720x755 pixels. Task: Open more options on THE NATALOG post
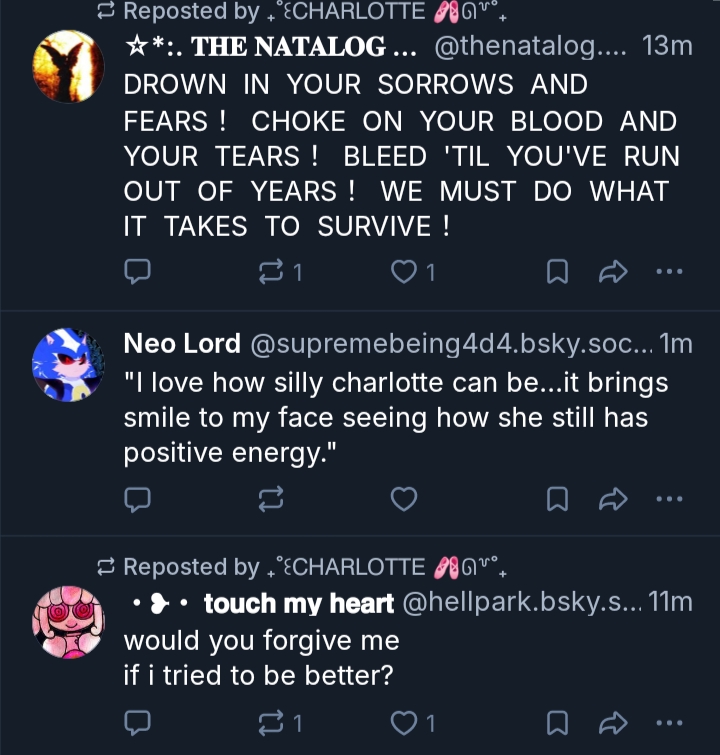[x=668, y=271]
